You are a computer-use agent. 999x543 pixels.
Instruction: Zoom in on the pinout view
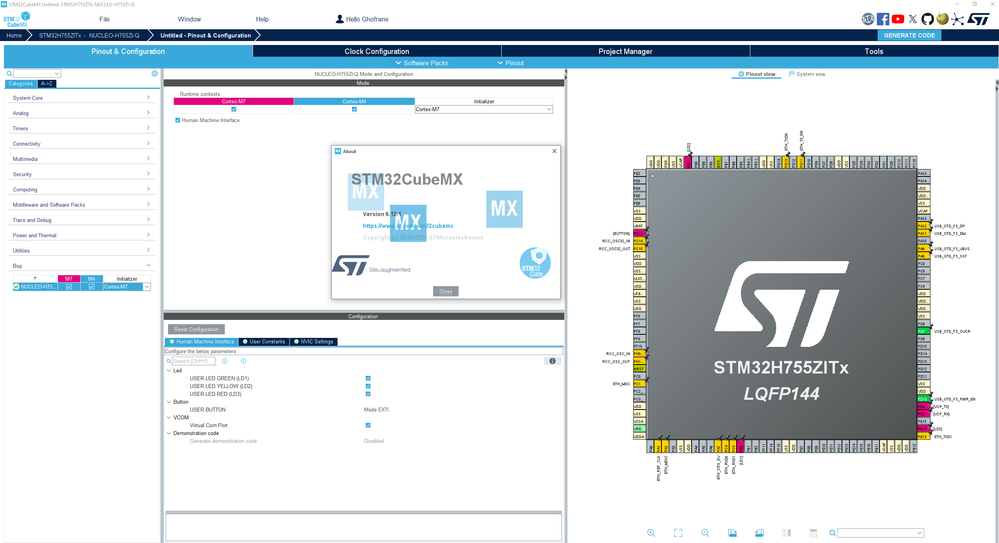tap(651, 533)
